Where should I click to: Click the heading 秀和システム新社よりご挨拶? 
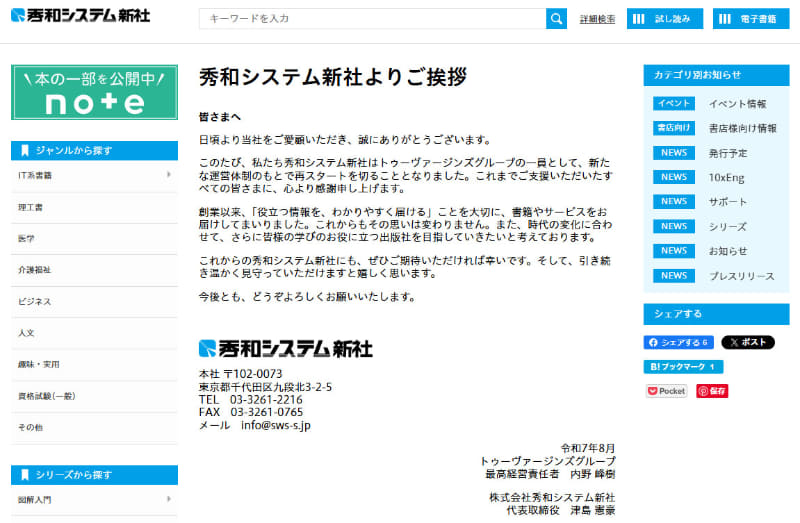[333, 77]
